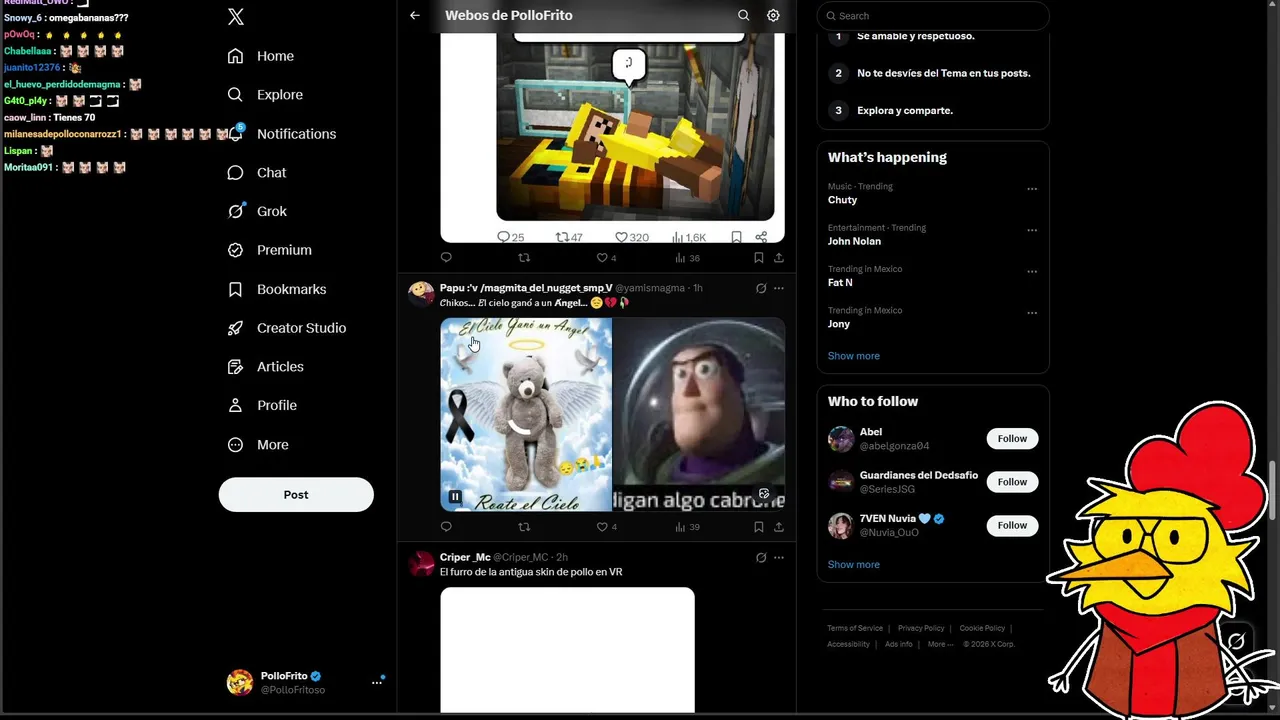The height and width of the screenshot is (720, 1280).
Task: Follow 7VEN Nuvia
Action: (1012, 525)
